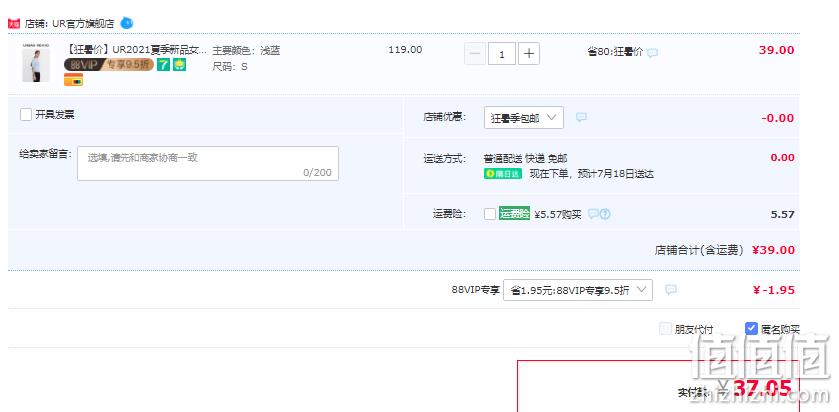This screenshot has height=412, width=839.
Task: Click the green 运费险 label badge
Action: 514,213
